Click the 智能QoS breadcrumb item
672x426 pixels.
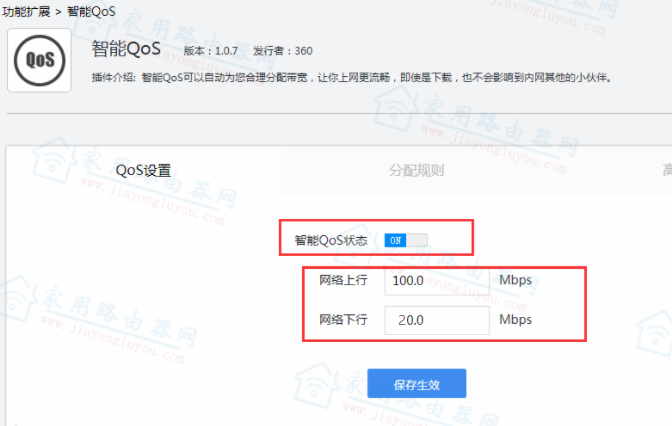91,12
